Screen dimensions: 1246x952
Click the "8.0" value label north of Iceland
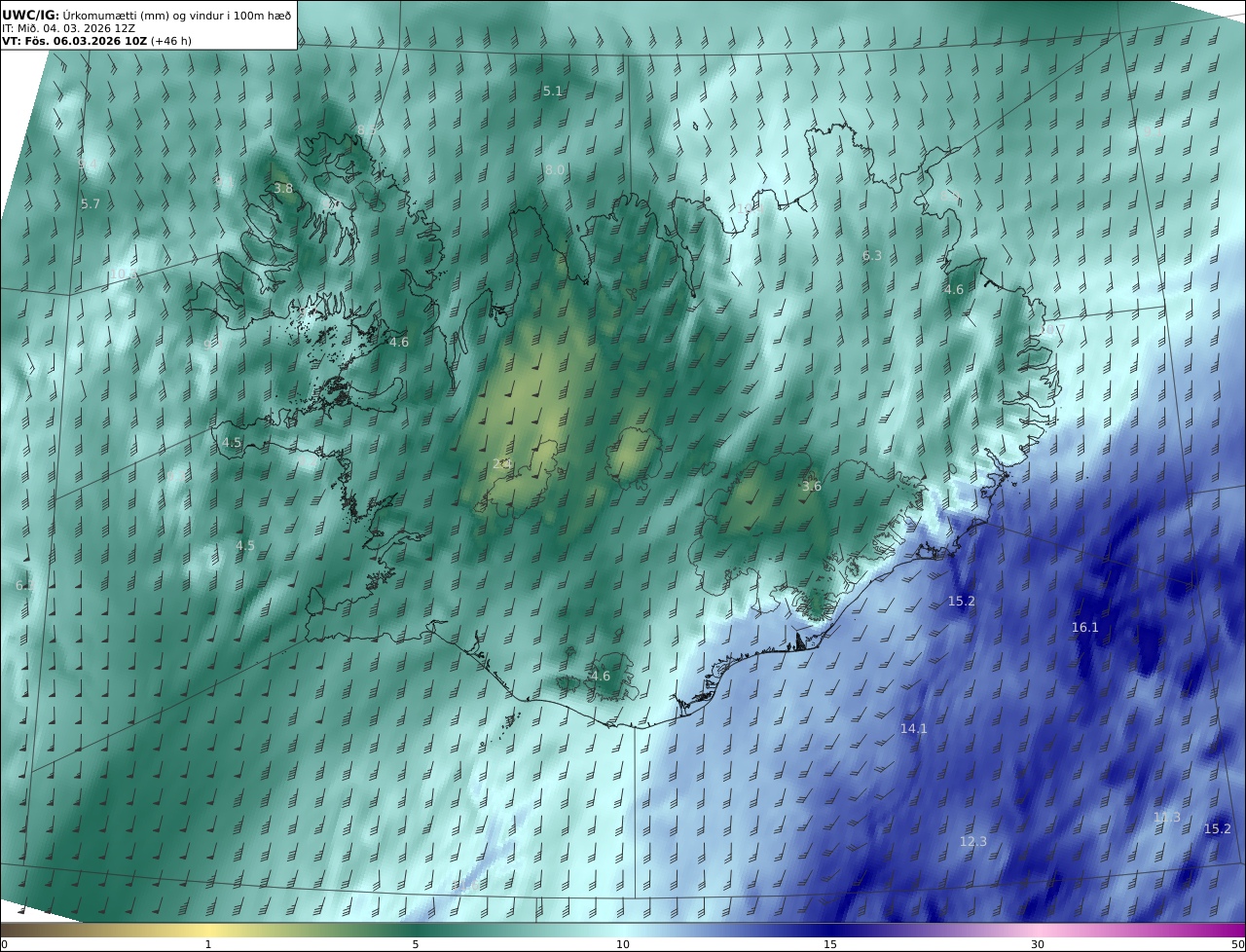pyautogui.click(x=555, y=169)
